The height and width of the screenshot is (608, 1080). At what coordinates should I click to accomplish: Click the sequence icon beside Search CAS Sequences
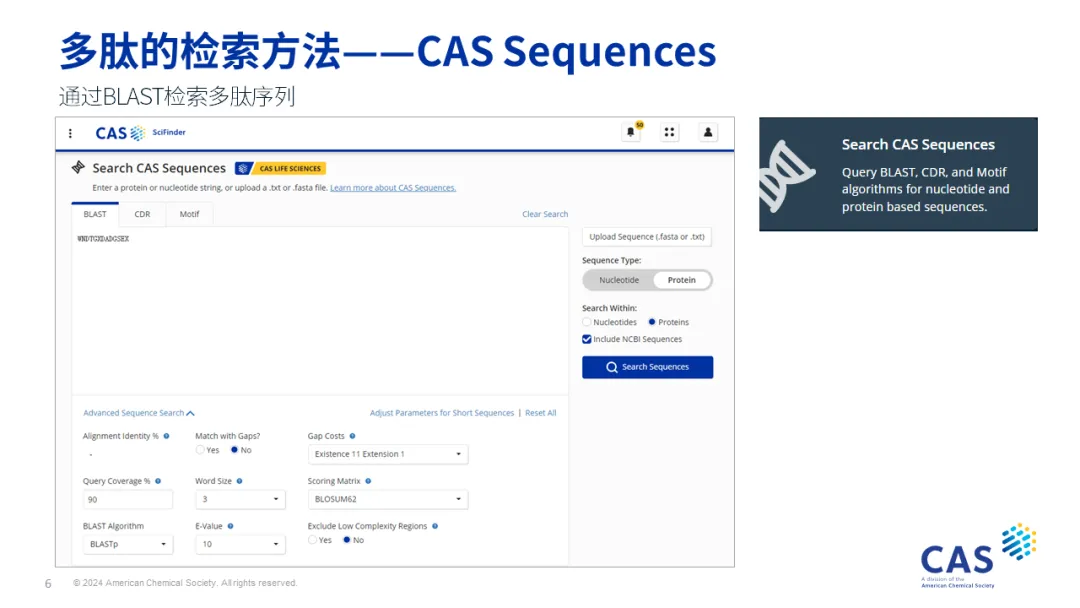[x=78, y=167]
